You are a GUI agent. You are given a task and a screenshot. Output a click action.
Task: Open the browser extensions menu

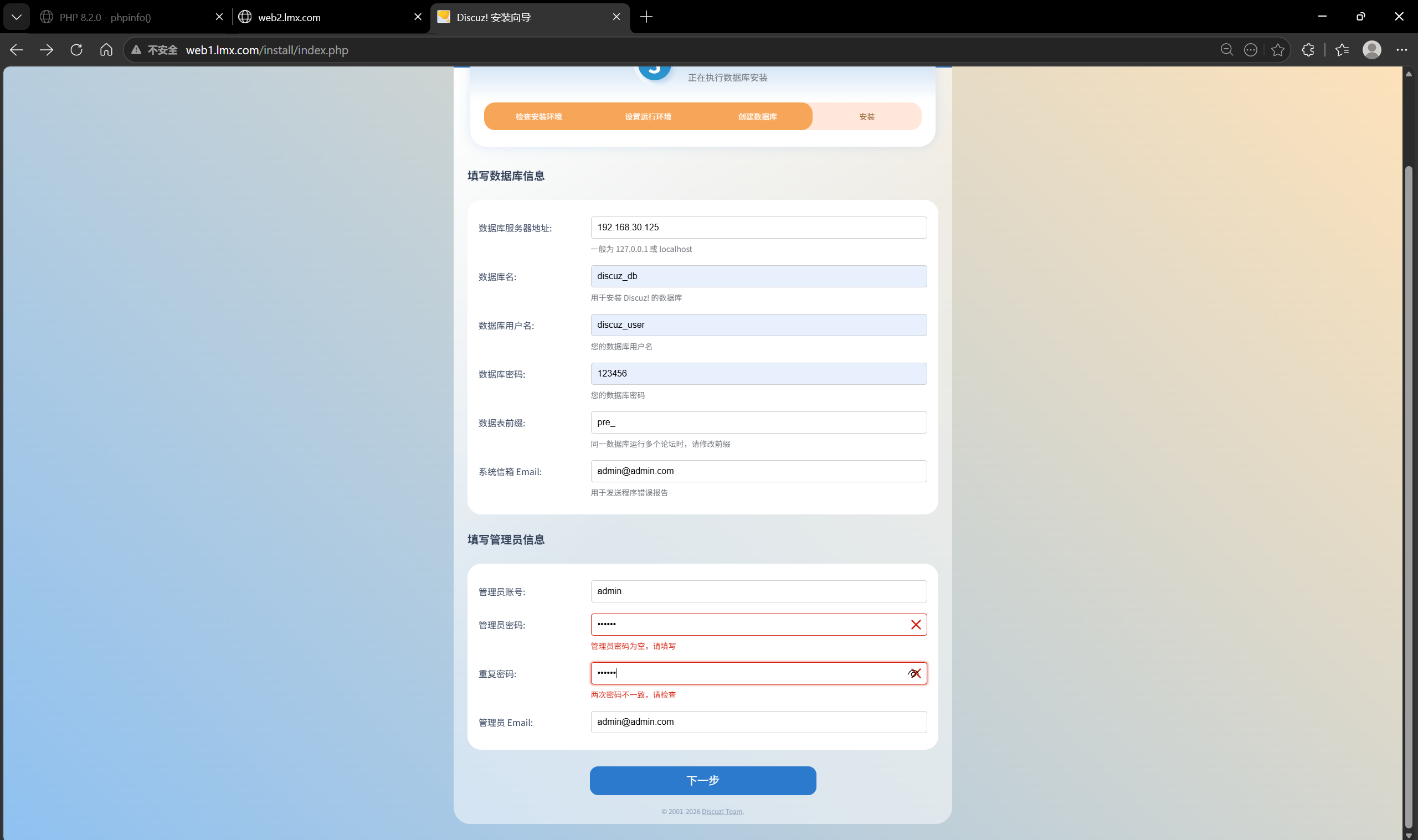point(1308,50)
